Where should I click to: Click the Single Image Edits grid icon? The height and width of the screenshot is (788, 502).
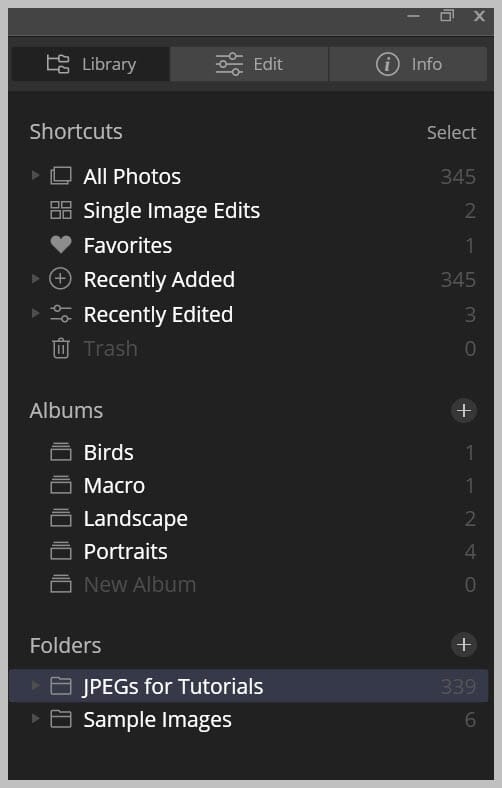[x=61, y=210]
